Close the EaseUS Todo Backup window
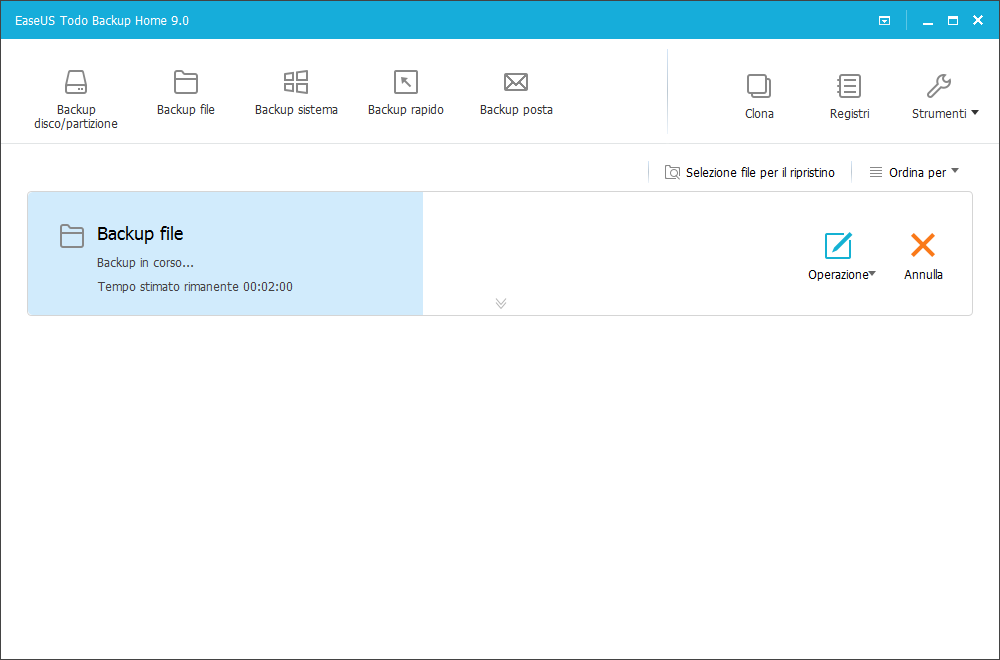This screenshot has width=1000, height=660. [x=978, y=20]
